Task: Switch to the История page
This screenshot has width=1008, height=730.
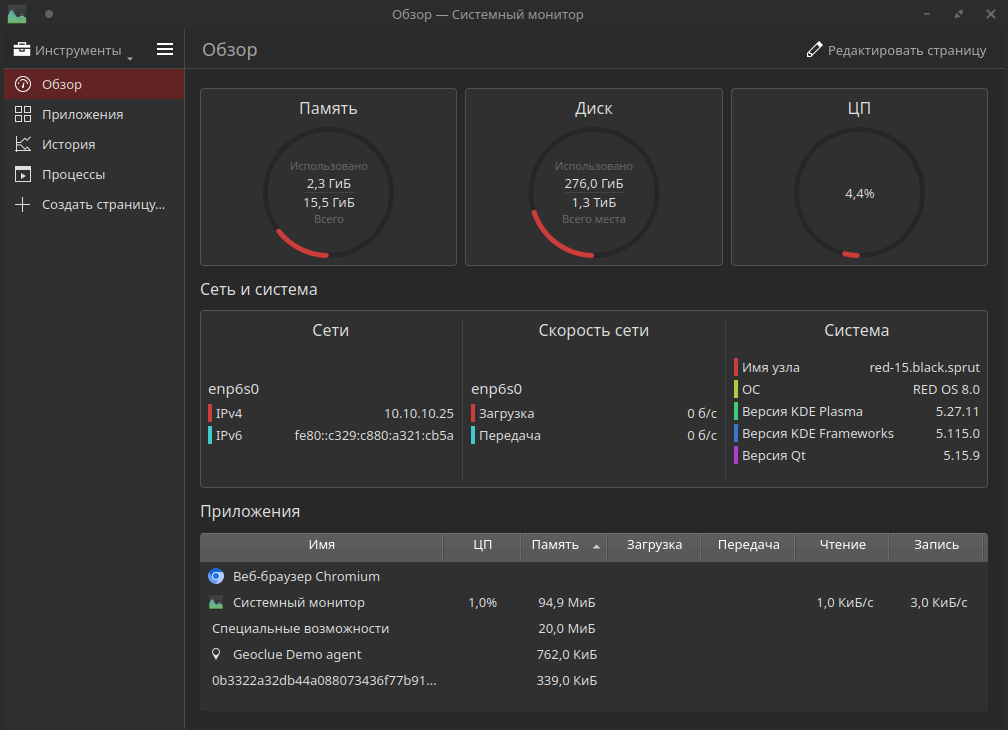Action: coord(69,145)
